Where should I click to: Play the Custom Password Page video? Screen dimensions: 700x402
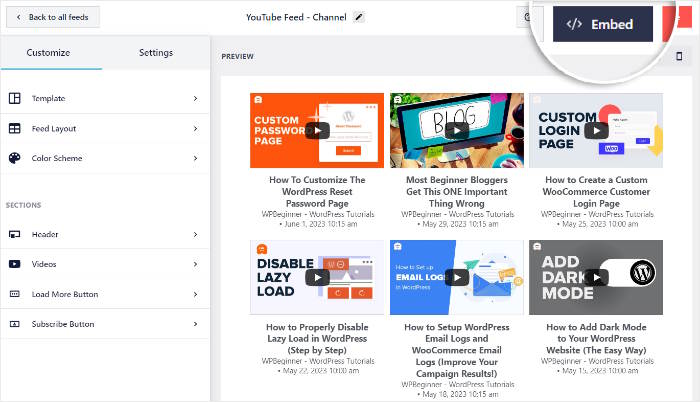[x=317, y=130]
